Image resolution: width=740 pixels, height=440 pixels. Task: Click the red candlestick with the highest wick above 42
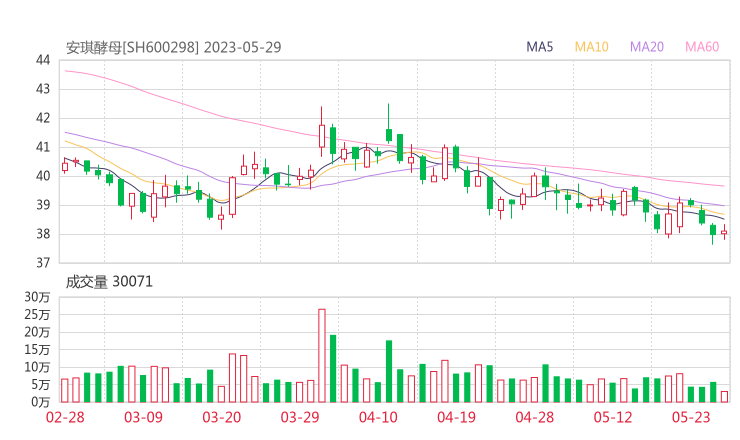[x=322, y=132]
